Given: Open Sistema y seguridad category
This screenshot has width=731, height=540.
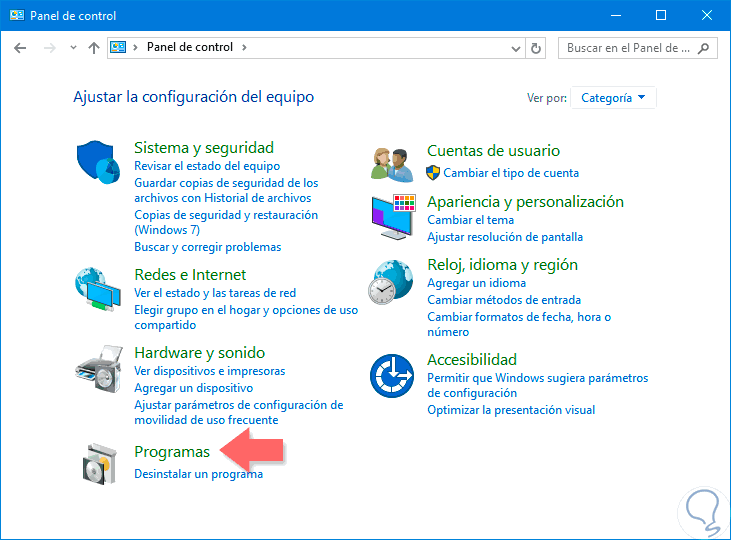Looking at the screenshot, I should click(204, 148).
